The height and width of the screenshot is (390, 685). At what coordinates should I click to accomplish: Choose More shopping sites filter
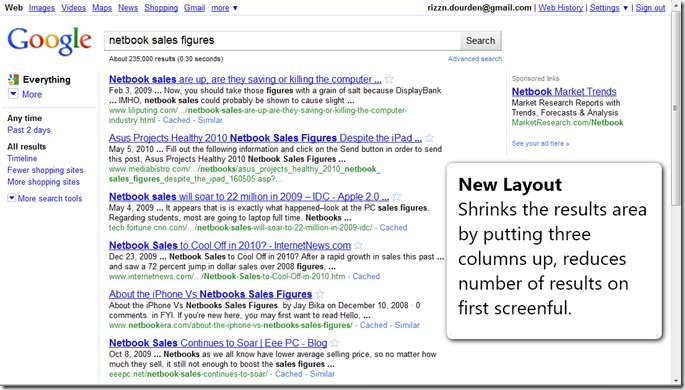(43, 182)
